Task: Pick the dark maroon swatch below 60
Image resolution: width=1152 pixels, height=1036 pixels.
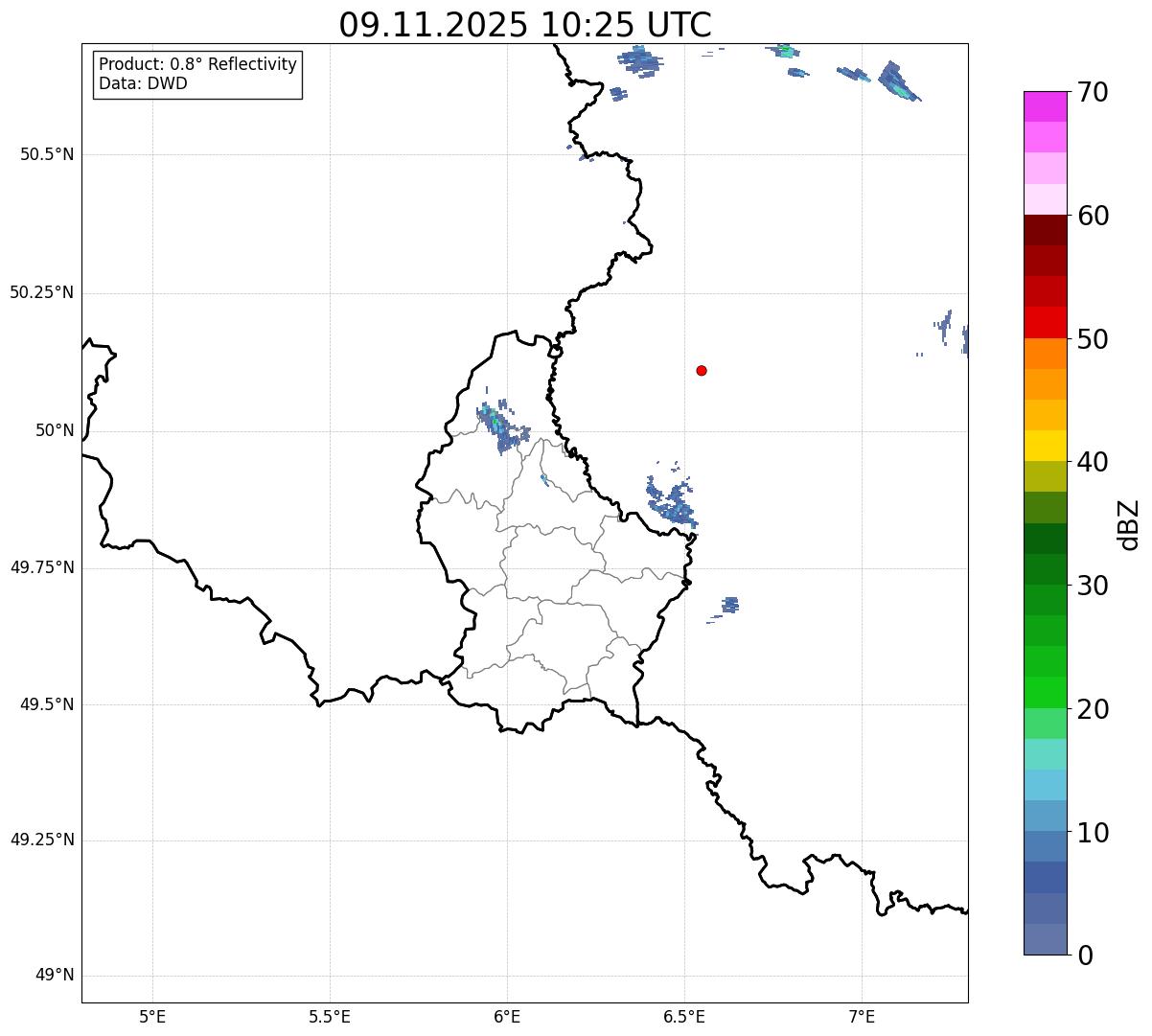Action: click(1045, 230)
